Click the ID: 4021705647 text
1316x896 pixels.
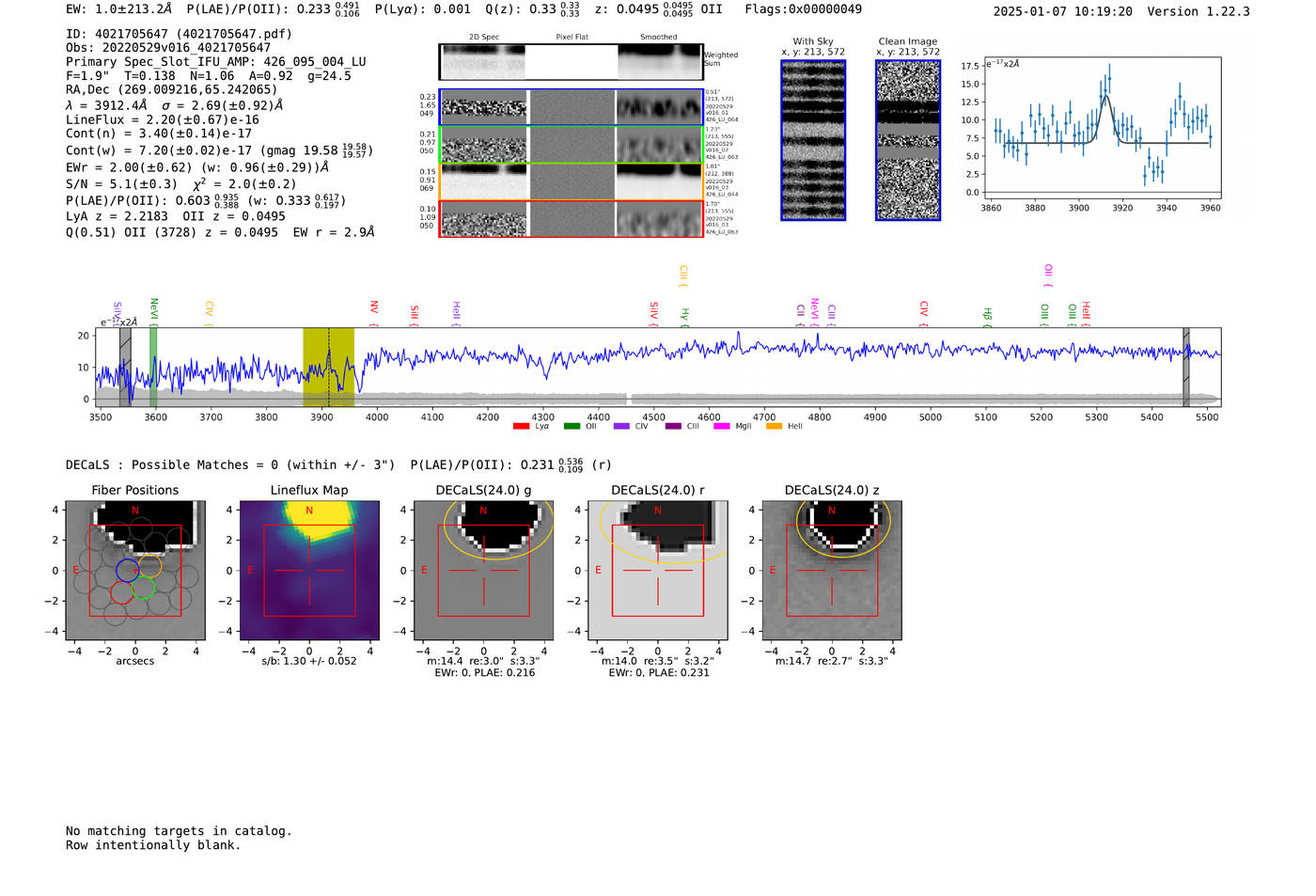tap(179, 34)
